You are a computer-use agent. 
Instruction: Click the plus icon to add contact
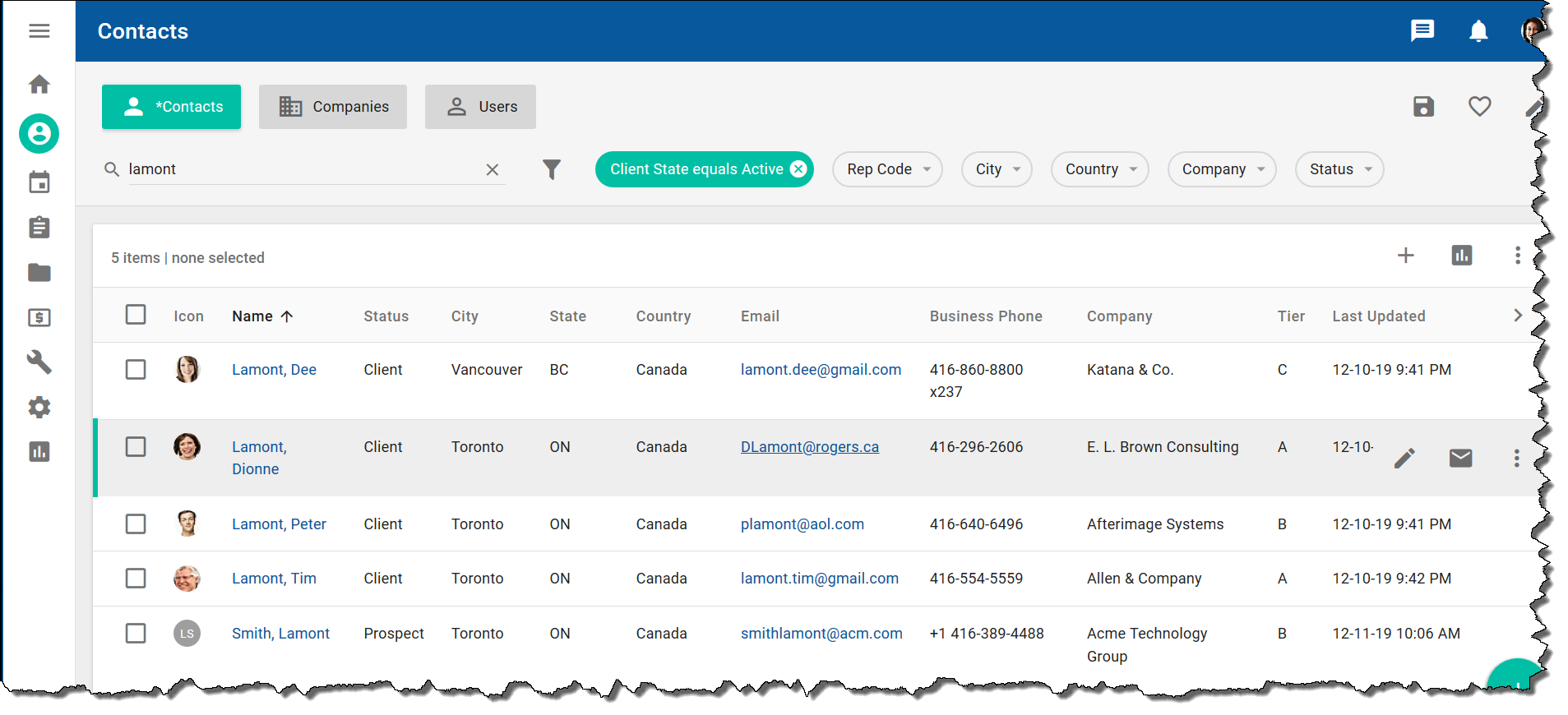pos(1405,256)
